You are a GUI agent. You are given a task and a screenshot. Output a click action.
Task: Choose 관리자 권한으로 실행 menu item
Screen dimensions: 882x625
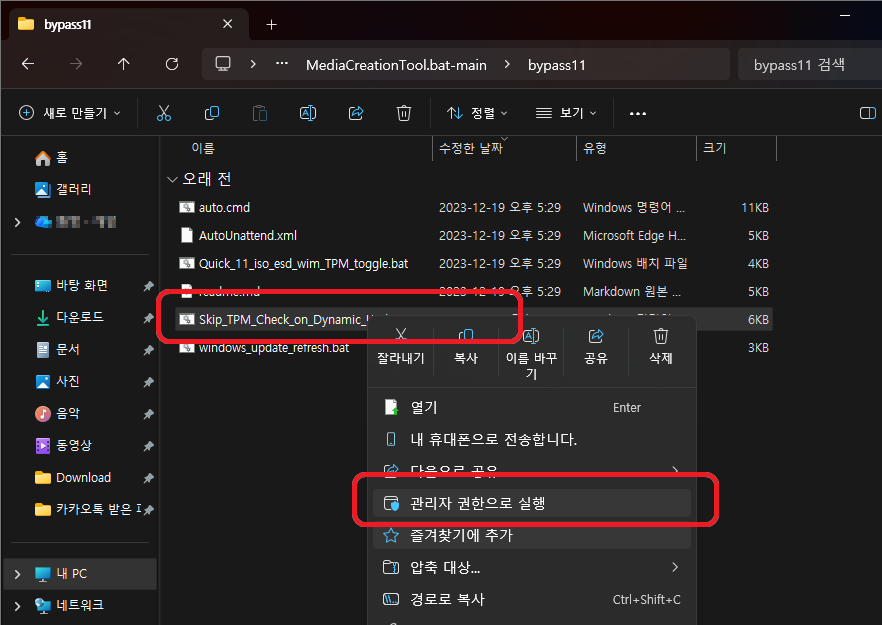point(532,503)
